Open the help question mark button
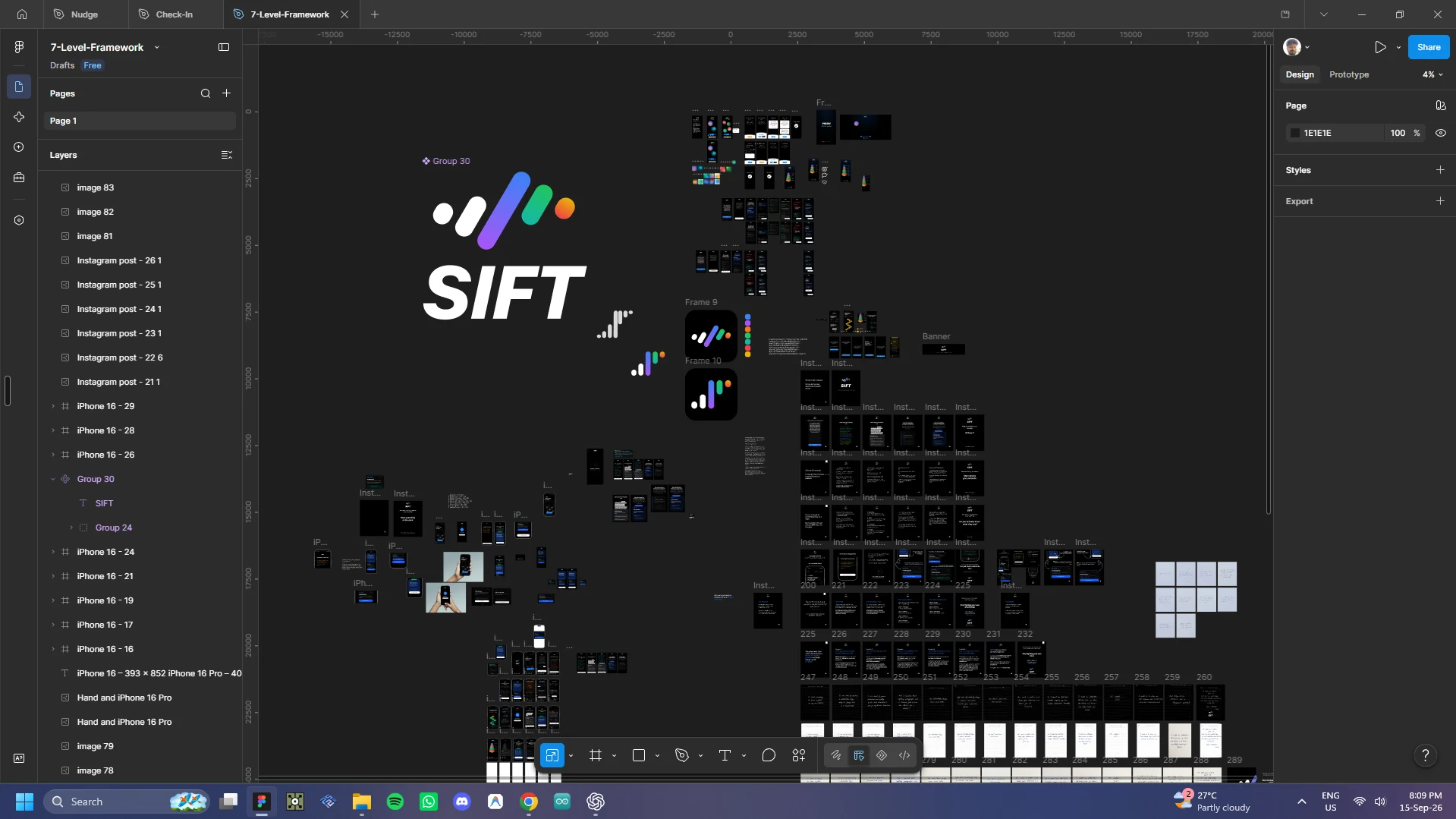This screenshot has height=819, width=1456. point(1425,755)
